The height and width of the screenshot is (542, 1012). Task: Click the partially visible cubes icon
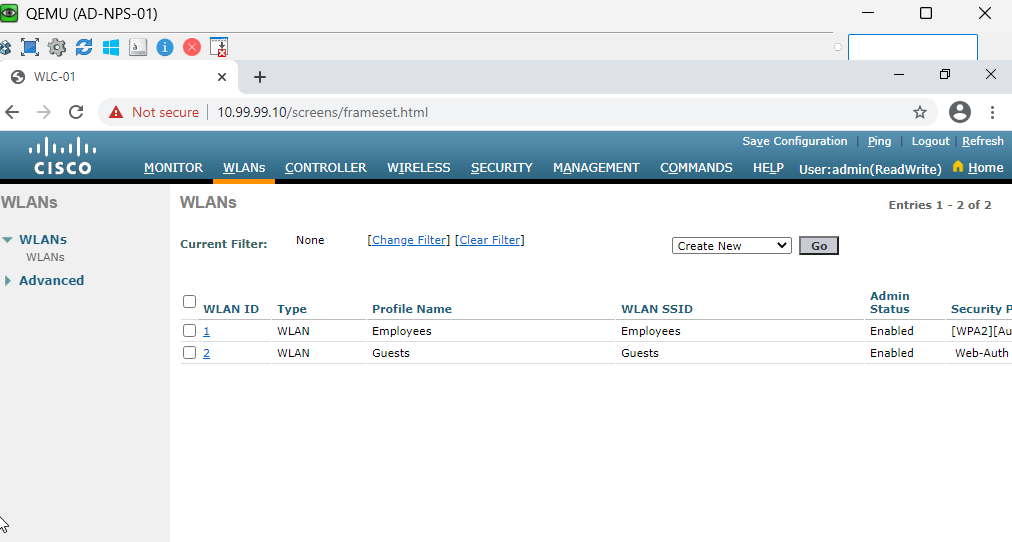5,47
